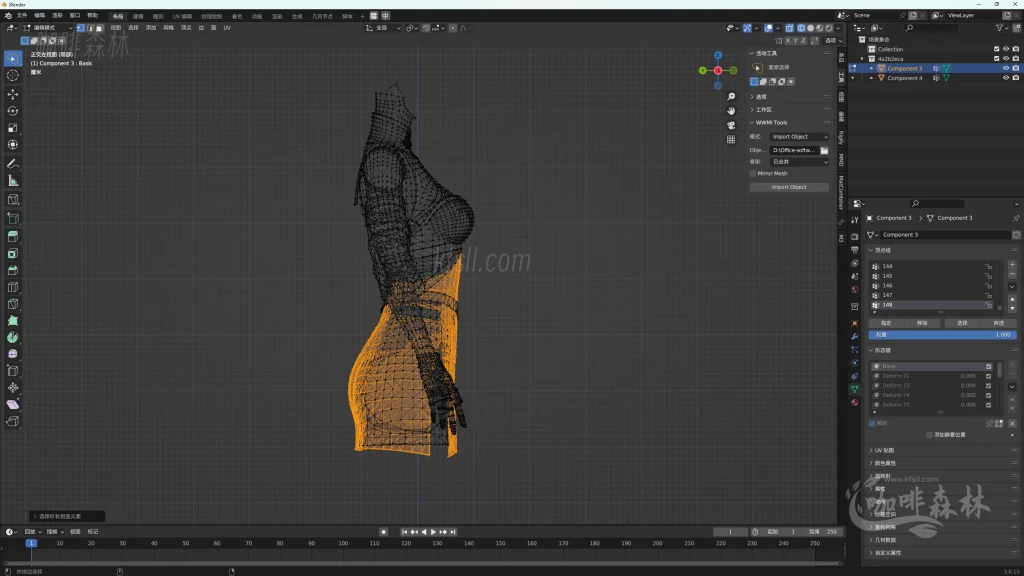Image resolution: width=1024 pixels, height=576 pixels.
Task: Open the Modifiers wrench properties tab
Action: [x=854, y=336]
